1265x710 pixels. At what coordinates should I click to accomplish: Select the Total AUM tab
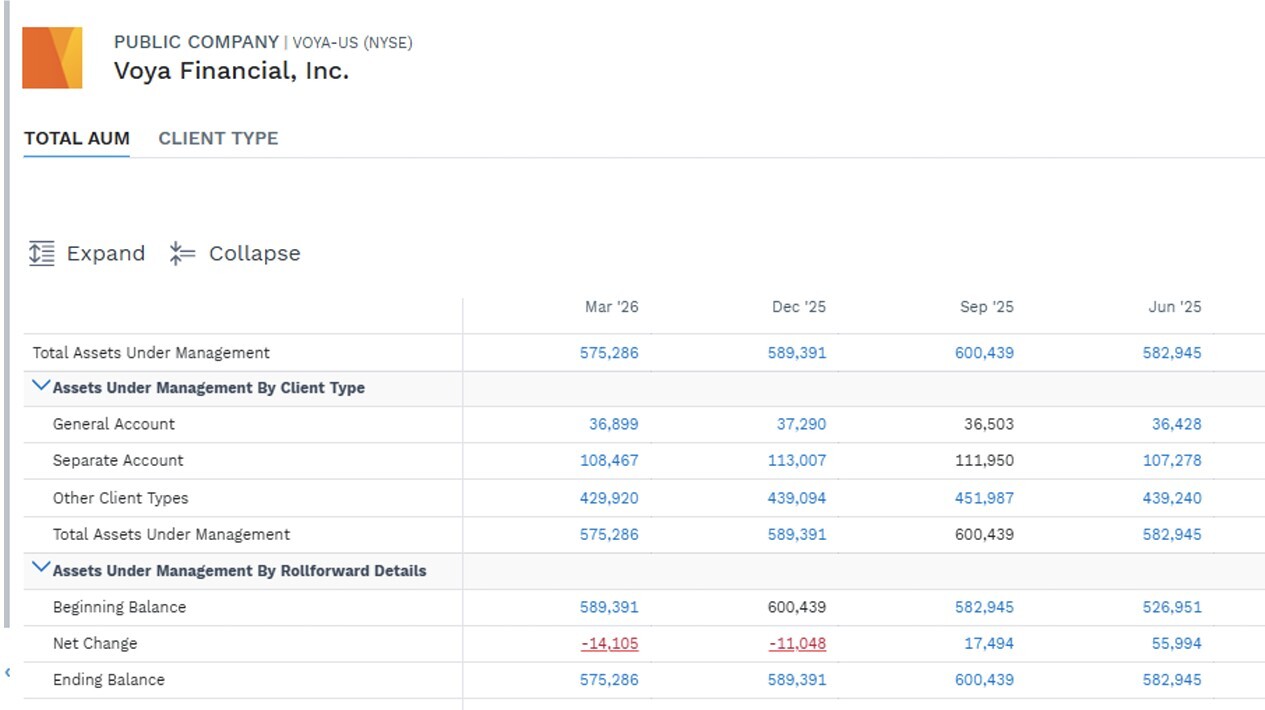coord(77,139)
